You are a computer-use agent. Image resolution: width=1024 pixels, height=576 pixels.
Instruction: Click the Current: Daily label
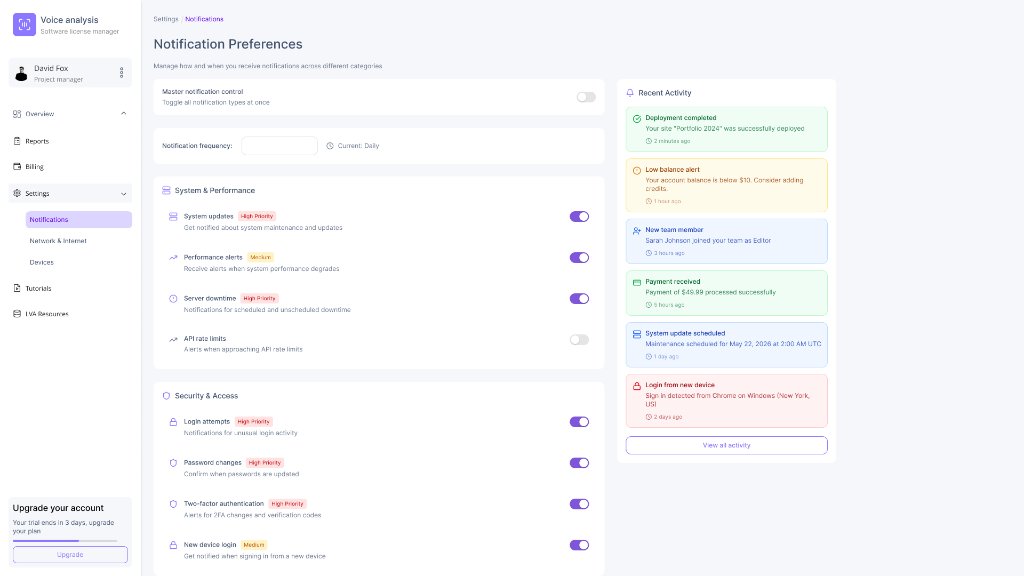coord(359,146)
